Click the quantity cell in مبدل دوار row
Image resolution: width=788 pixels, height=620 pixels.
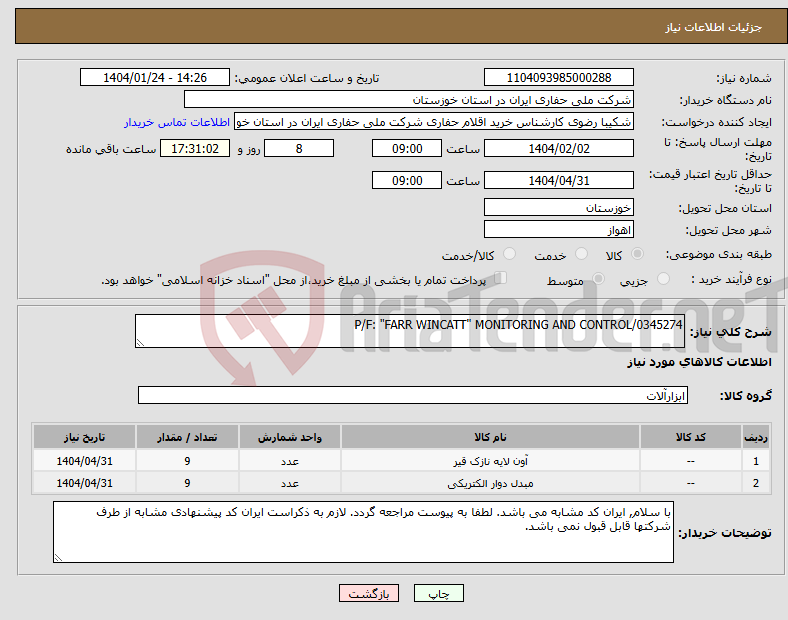[x=187, y=483]
